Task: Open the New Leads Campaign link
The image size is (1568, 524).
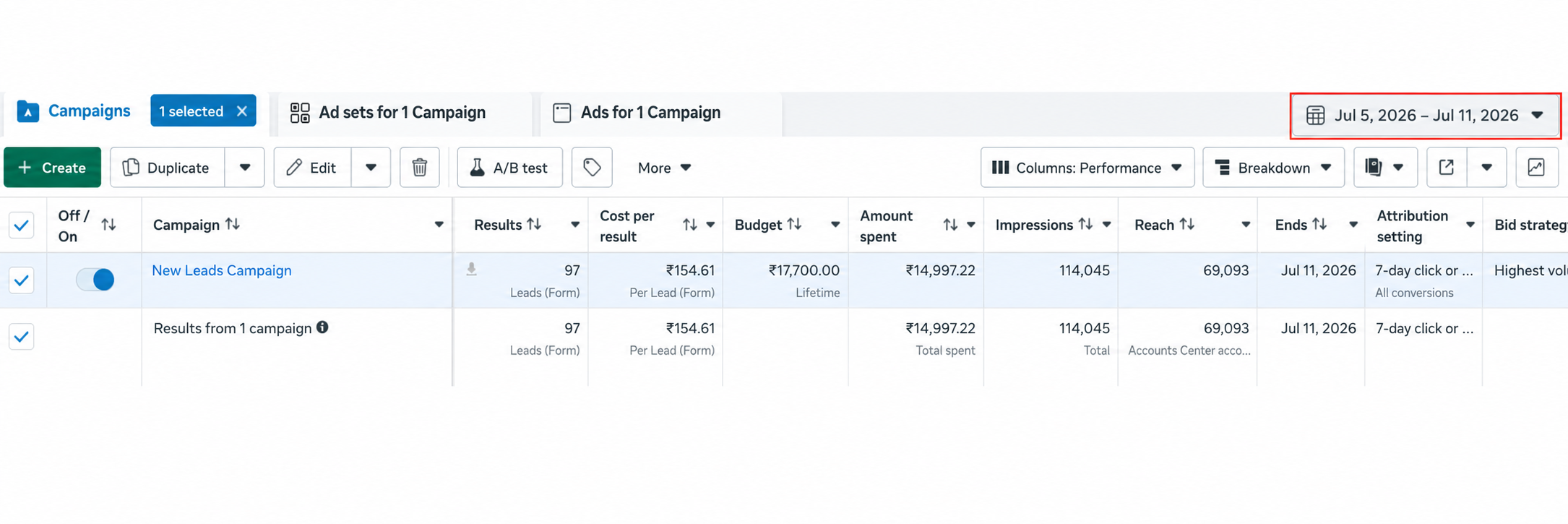Action: 222,270
